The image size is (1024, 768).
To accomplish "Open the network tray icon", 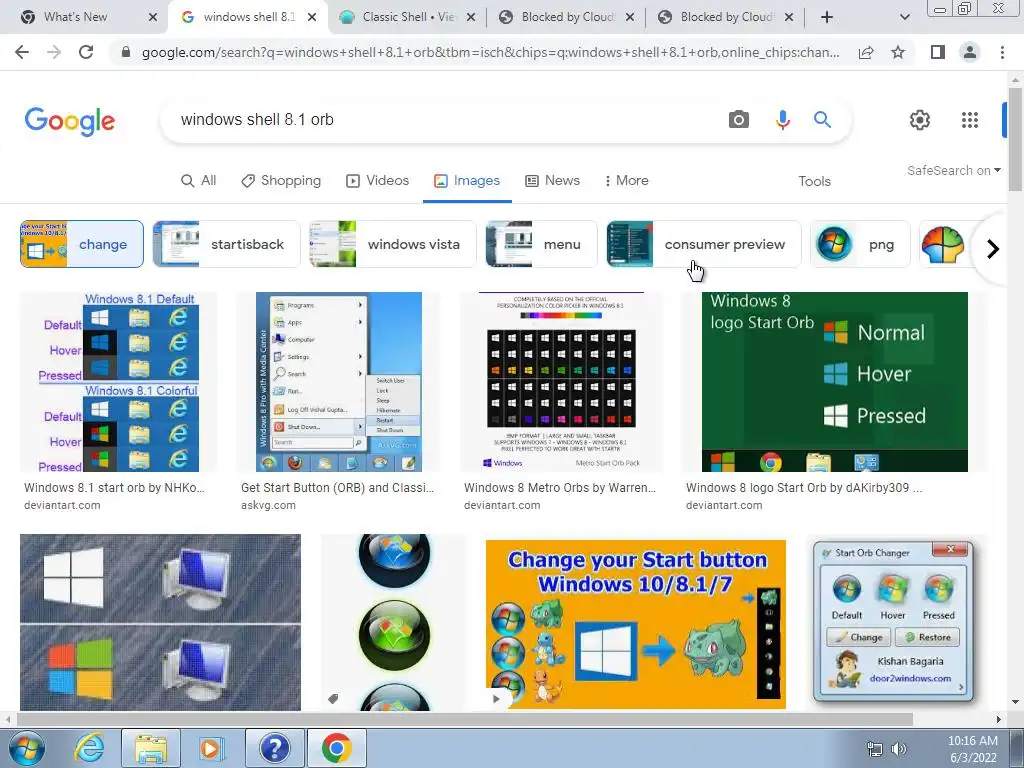I will (874, 749).
